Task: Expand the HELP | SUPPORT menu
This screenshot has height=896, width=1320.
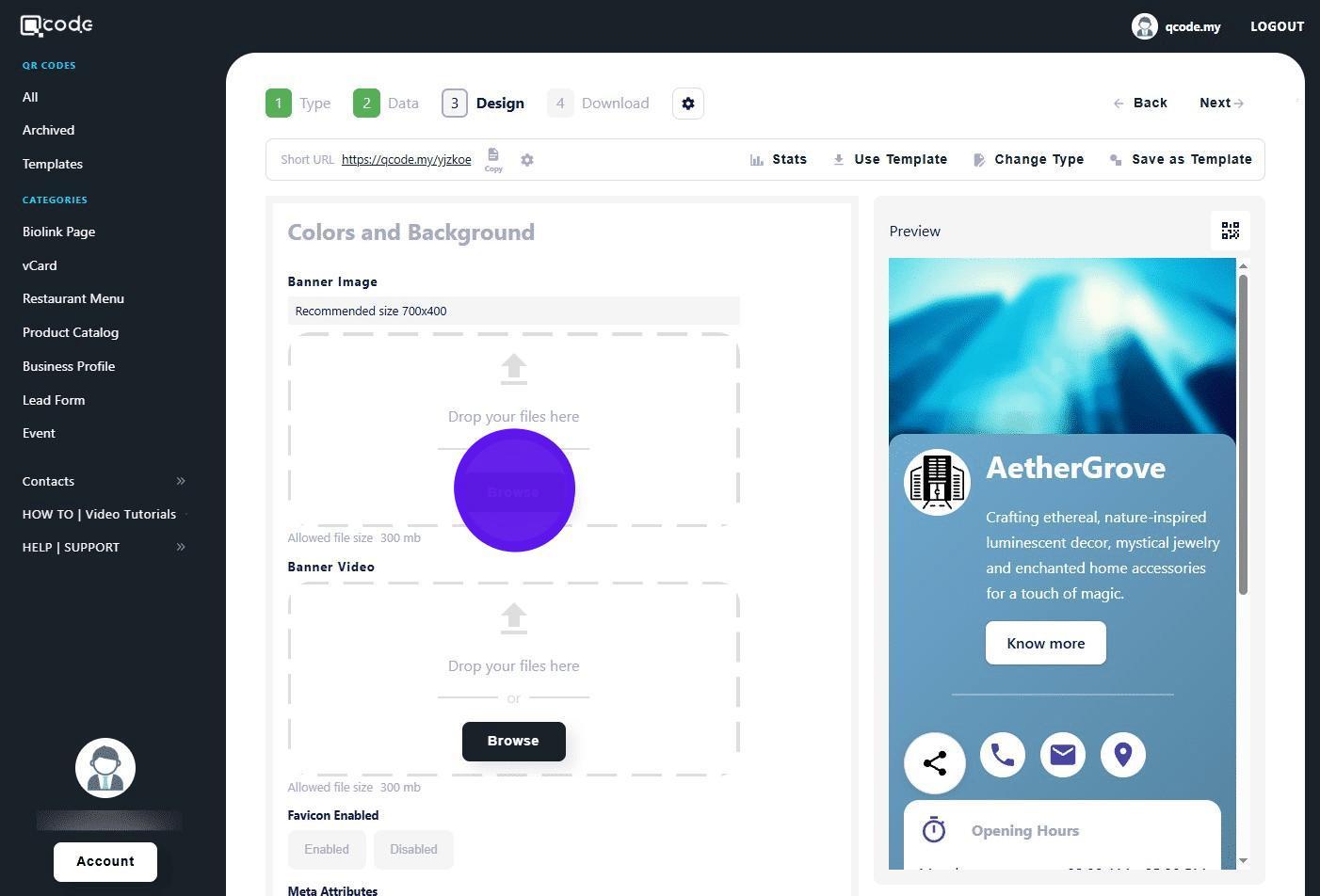Action: [x=104, y=547]
